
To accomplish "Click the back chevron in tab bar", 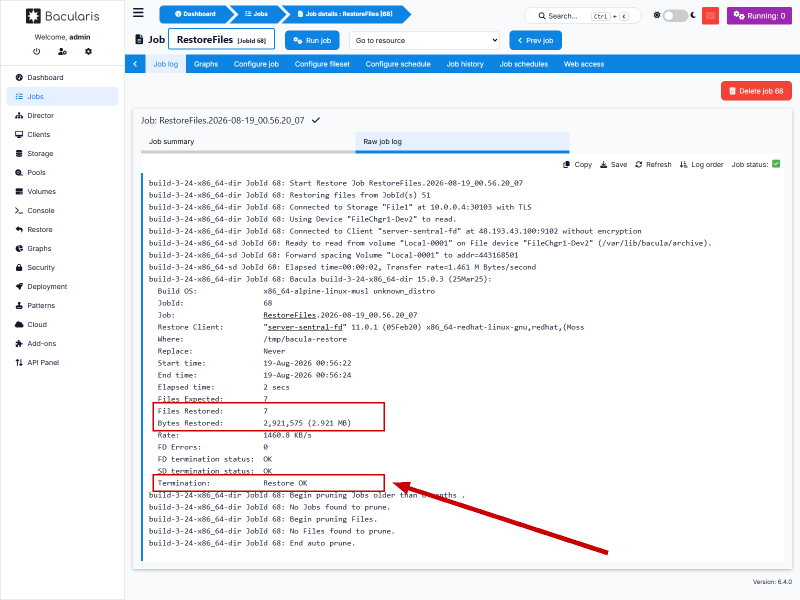I will (x=135, y=64).
